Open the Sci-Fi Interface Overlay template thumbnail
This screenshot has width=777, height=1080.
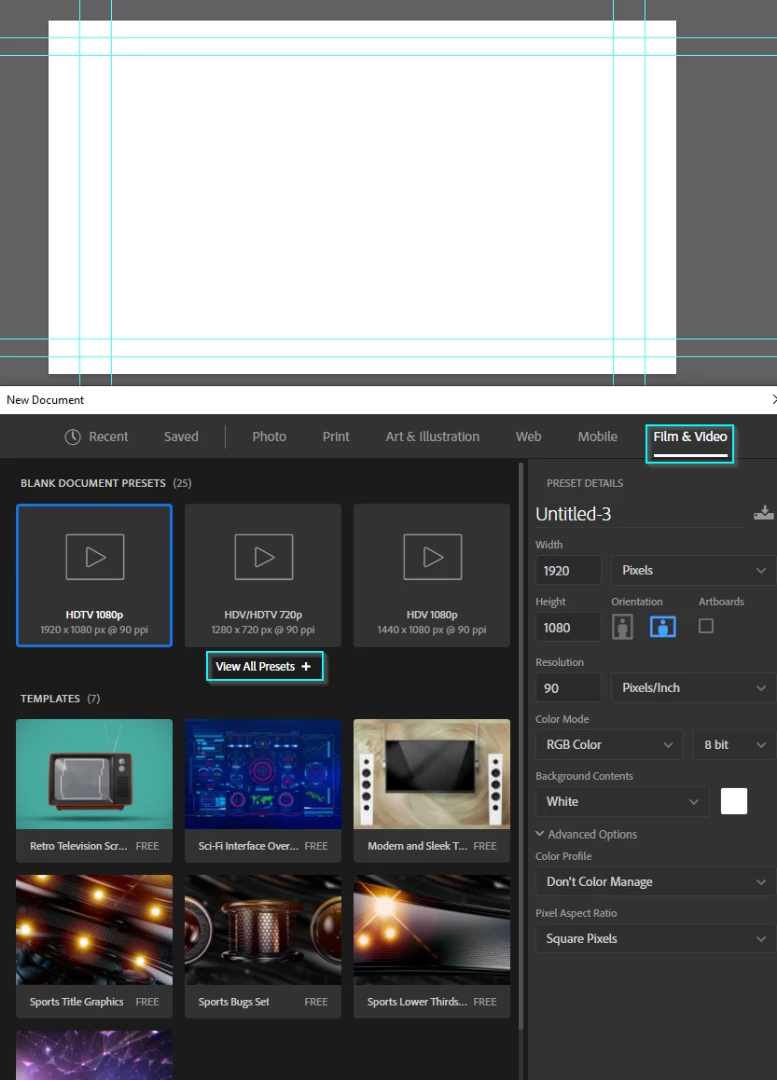point(263,774)
